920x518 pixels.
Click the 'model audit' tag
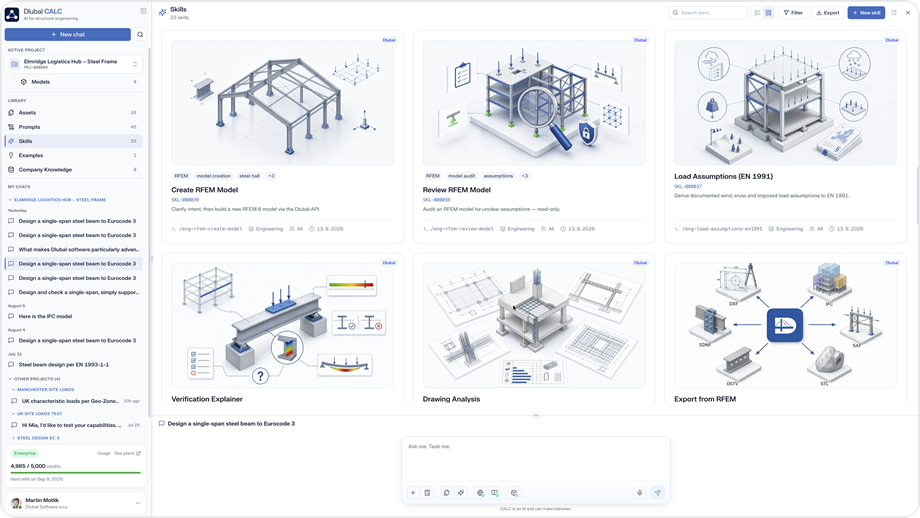tap(462, 176)
